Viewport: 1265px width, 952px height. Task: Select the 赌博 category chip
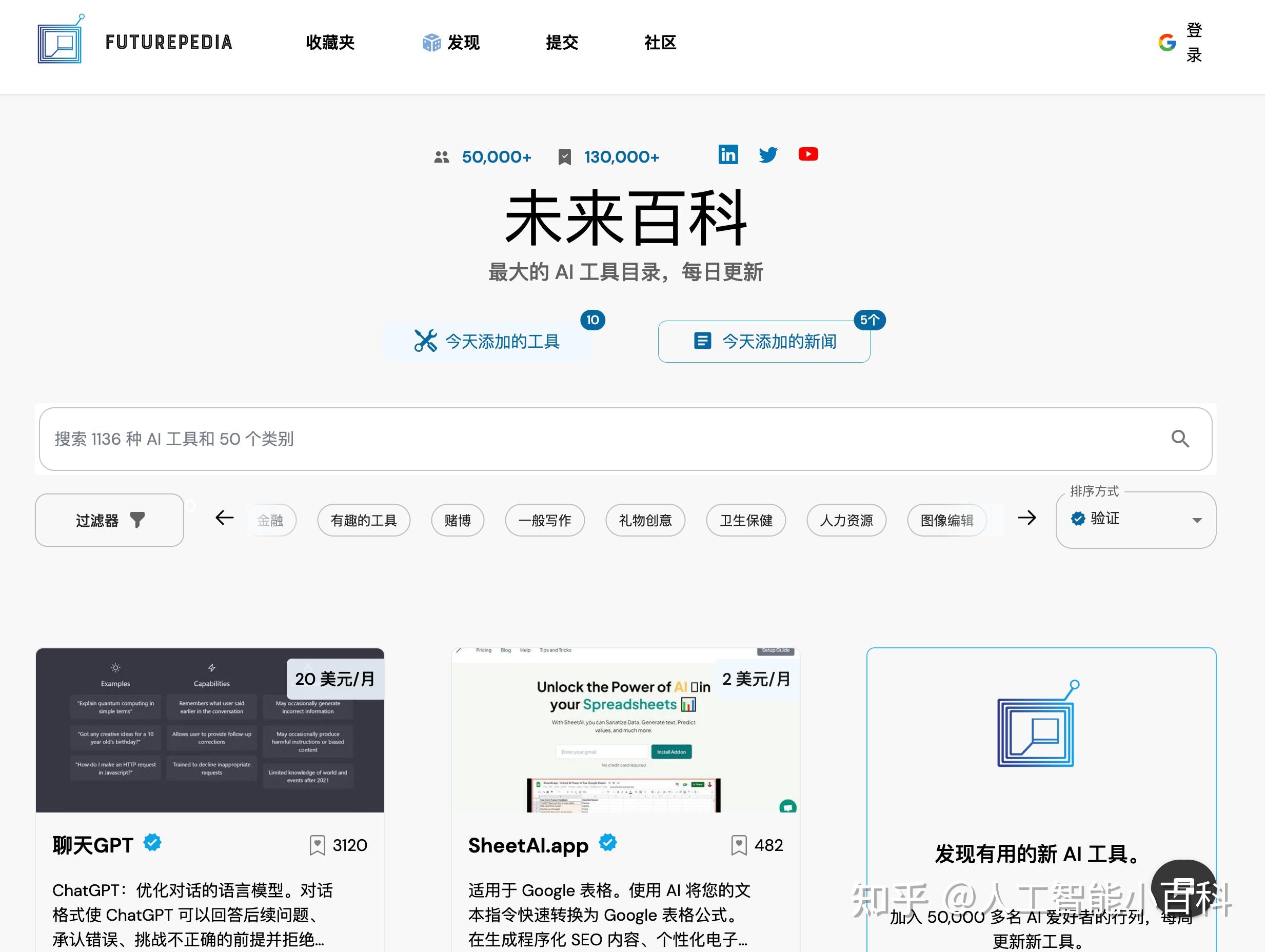coord(458,520)
